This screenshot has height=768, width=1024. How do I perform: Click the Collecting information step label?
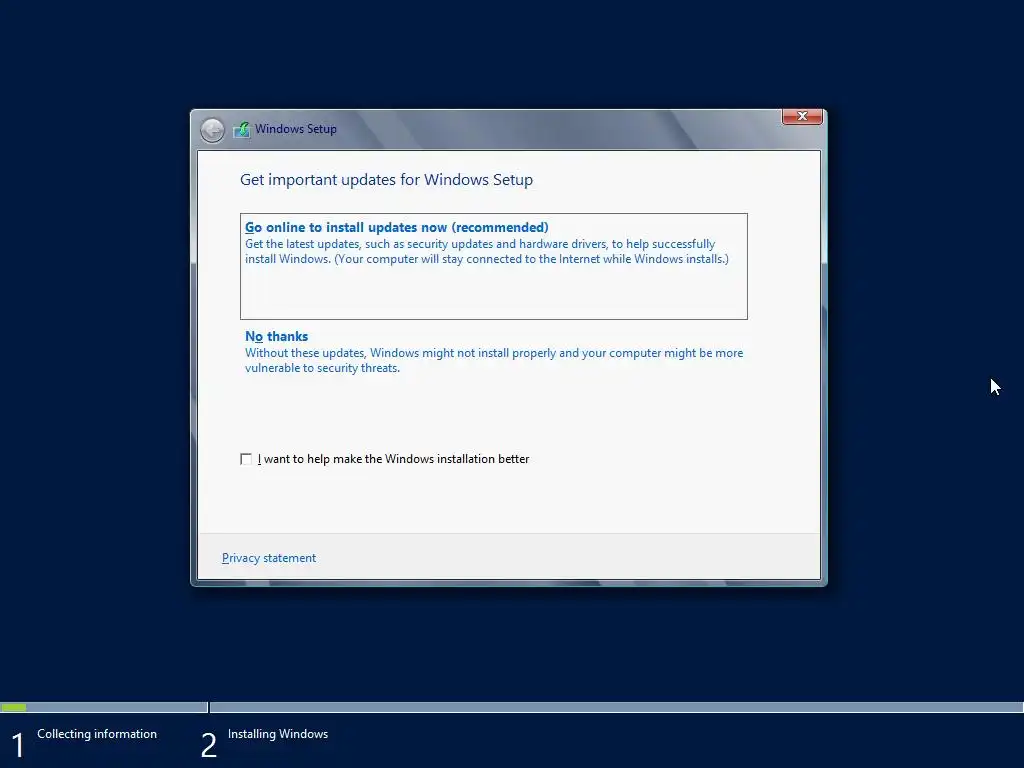pyautogui.click(x=97, y=734)
